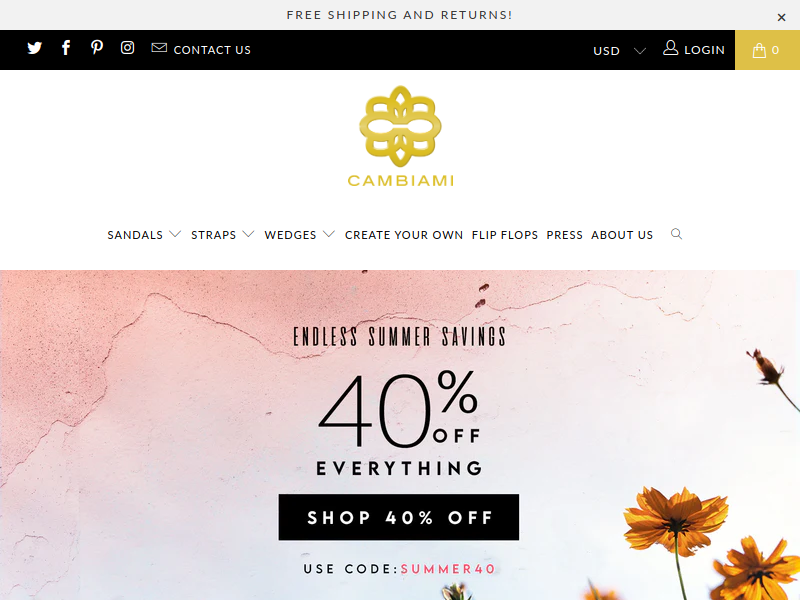Click the Shop 40% Off button
800x600 pixels.
point(399,517)
